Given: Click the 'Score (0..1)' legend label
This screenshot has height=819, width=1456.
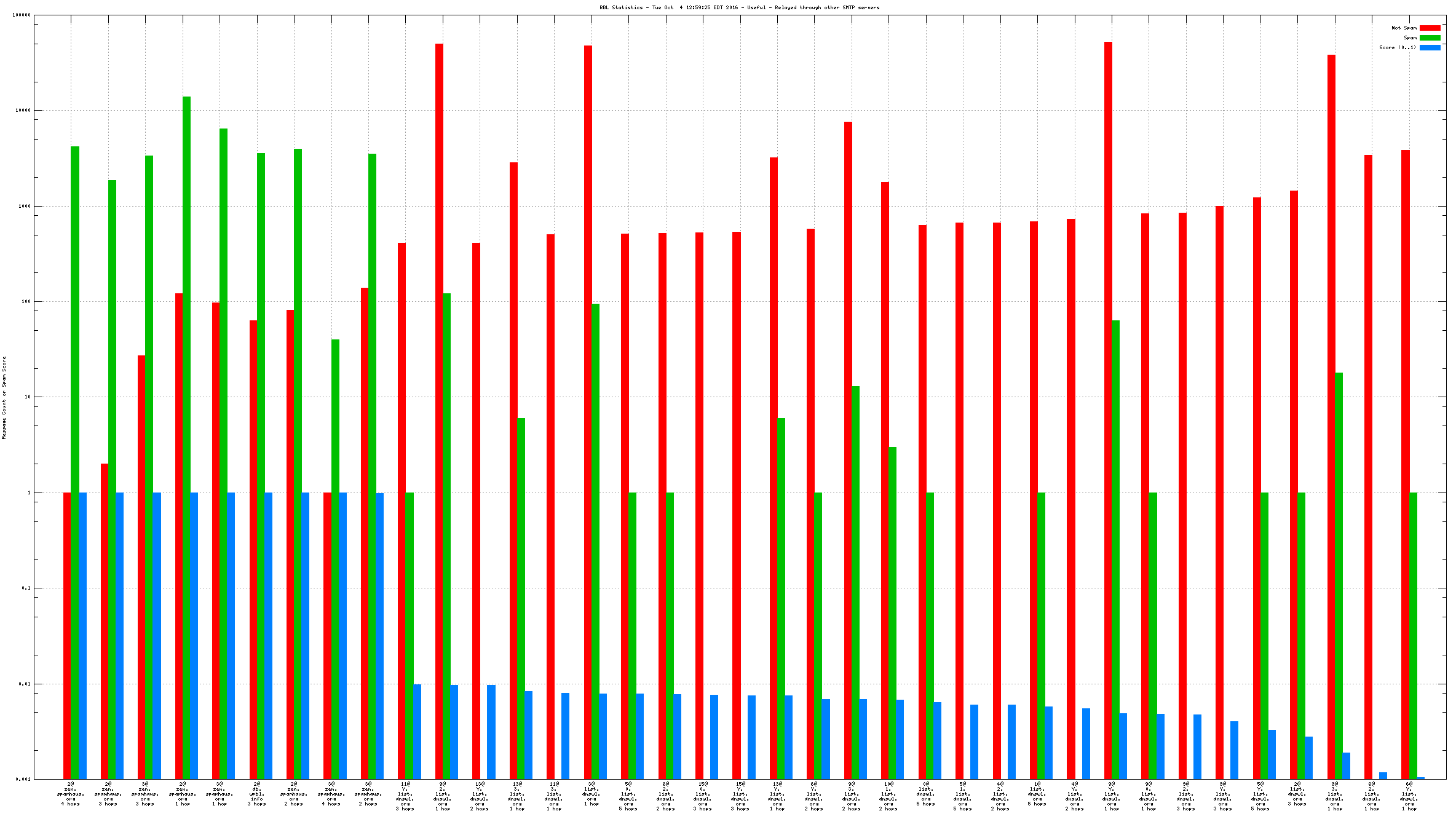Looking at the screenshot, I should tap(1397, 47).
